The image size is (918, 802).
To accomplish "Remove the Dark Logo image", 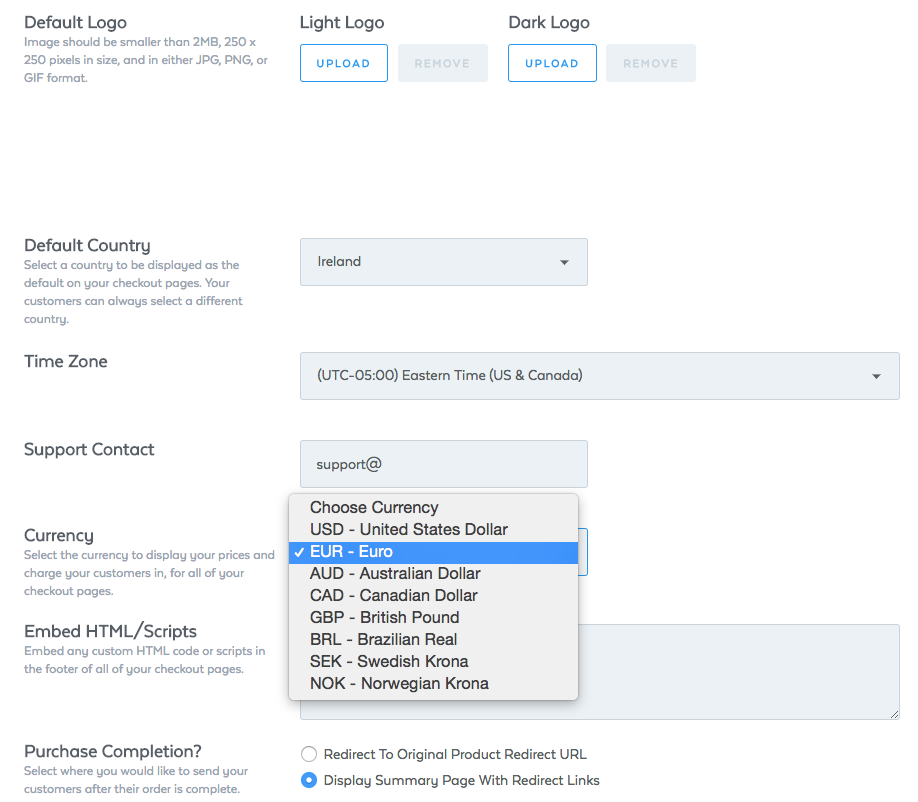I will click(x=650, y=63).
